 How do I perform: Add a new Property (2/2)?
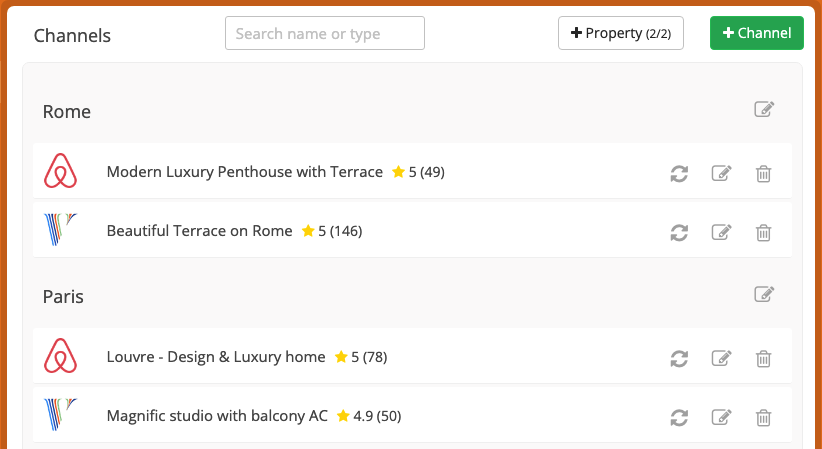pos(621,33)
